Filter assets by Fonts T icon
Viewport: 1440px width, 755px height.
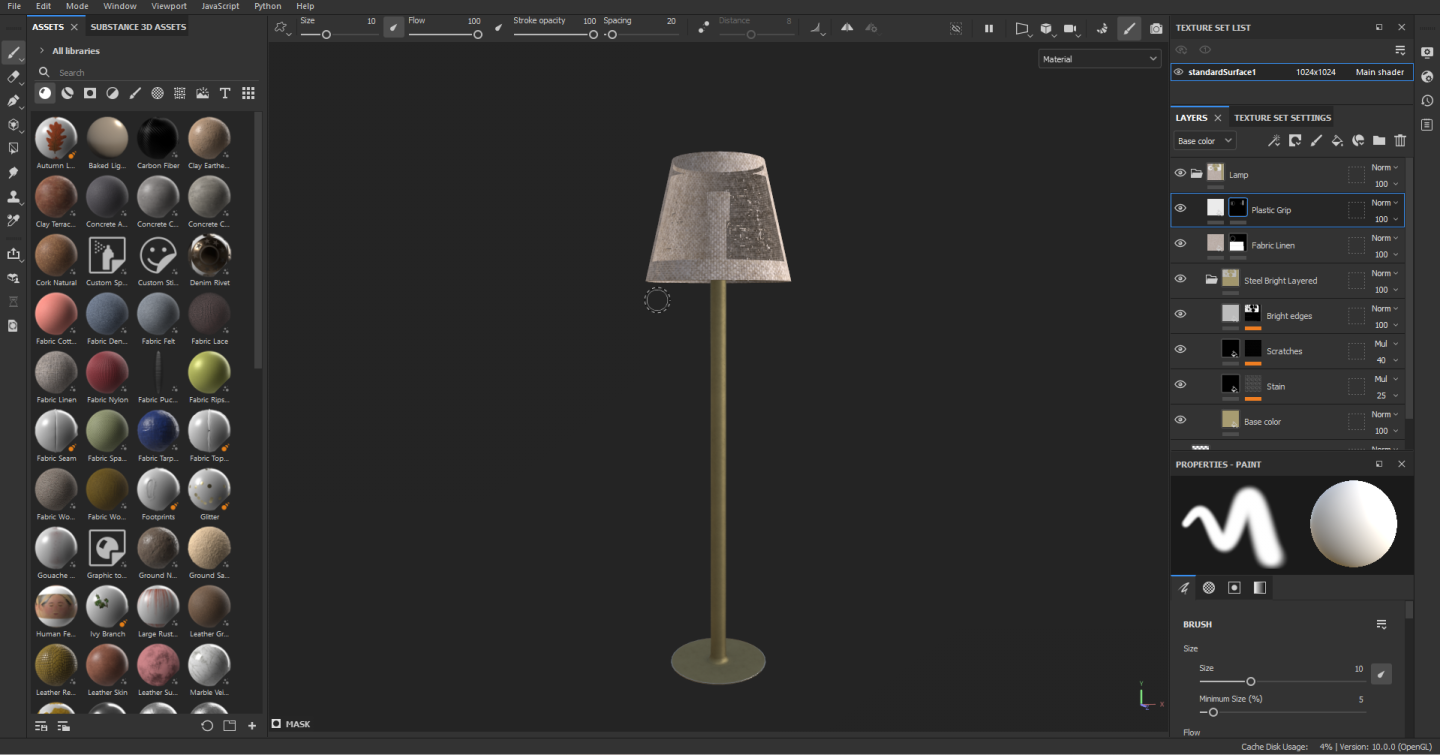[225, 93]
